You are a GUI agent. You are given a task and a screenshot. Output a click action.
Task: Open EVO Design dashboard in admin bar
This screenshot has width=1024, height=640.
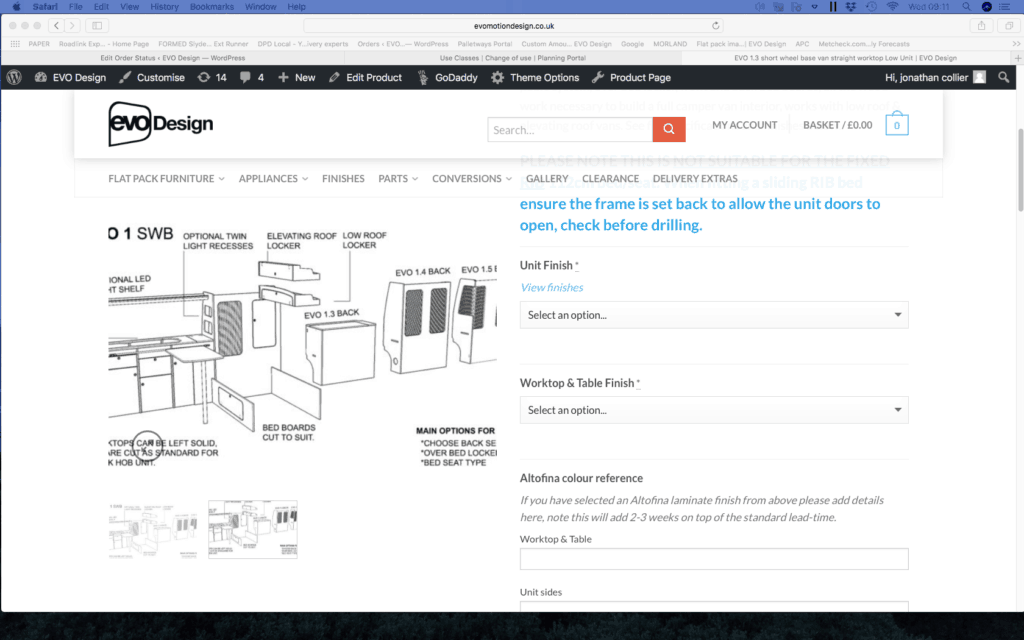(x=71, y=77)
